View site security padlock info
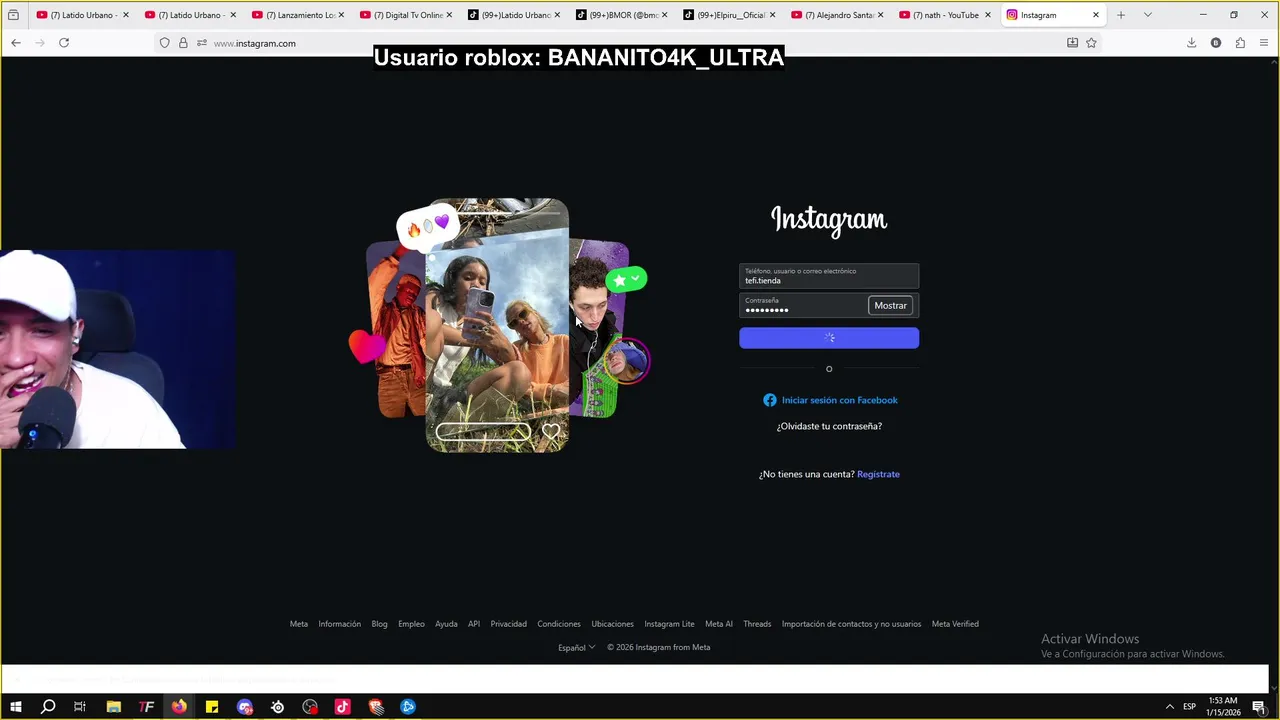The width and height of the screenshot is (1280, 720). point(183,43)
